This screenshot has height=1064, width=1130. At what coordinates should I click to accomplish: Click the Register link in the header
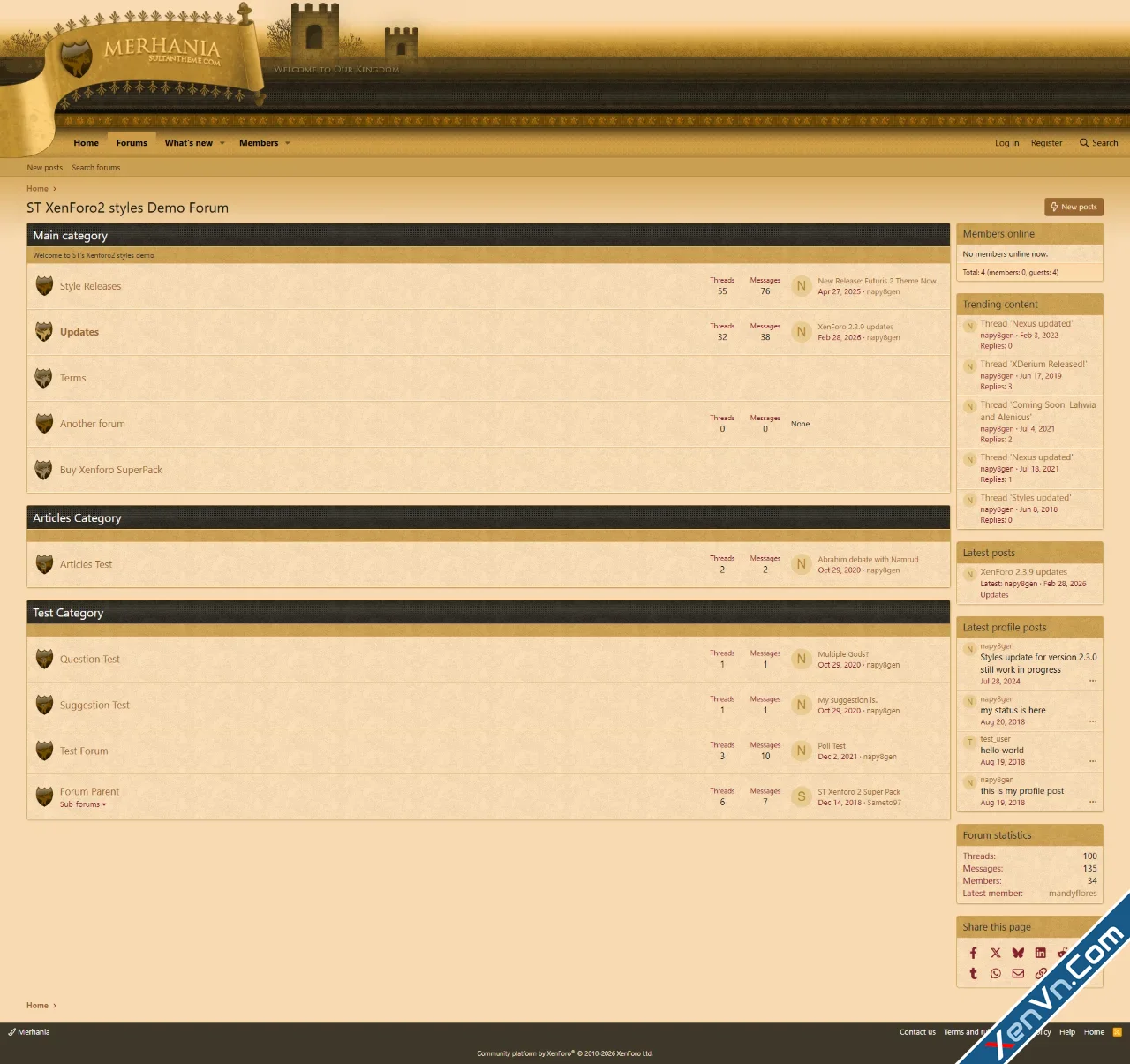pyautogui.click(x=1046, y=142)
